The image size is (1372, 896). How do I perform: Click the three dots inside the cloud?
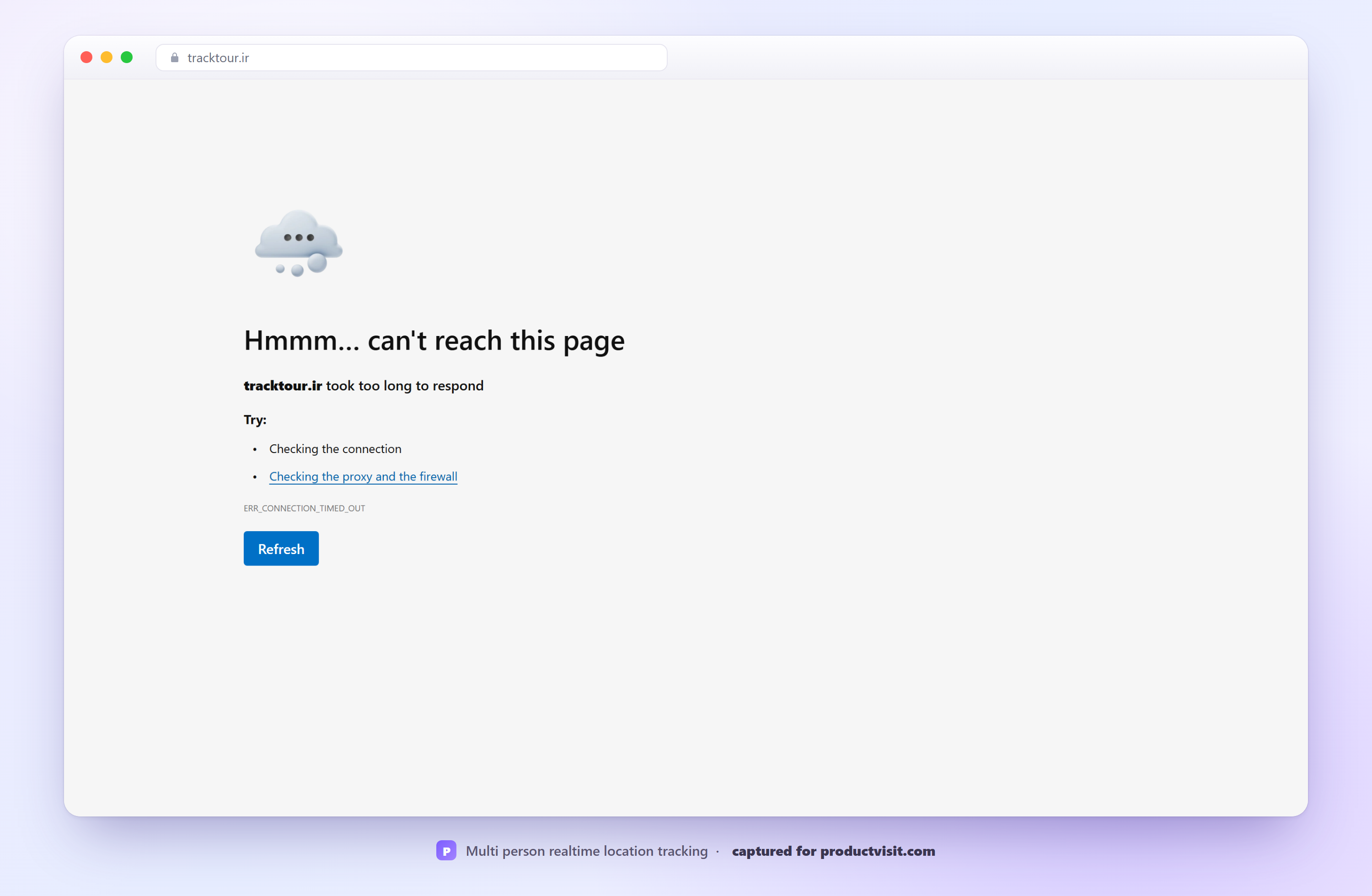(x=299, y=237)
